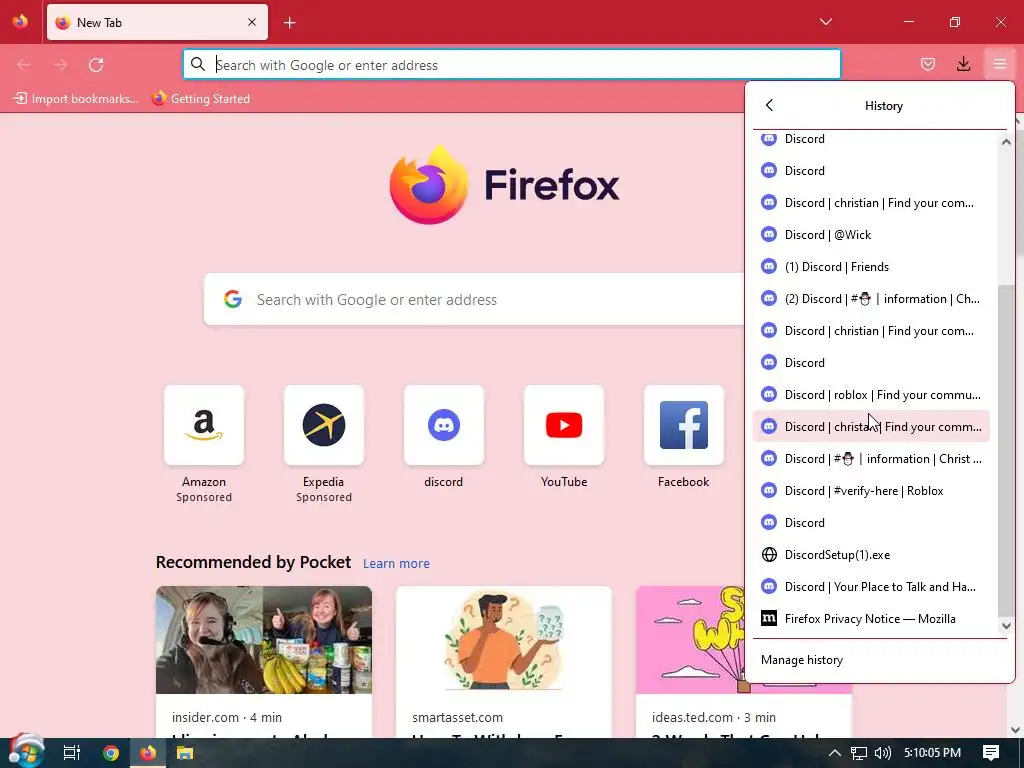The height and width of the screenshot is (768, 1024).
Task: Open history entry Discord | @Wick
Action: (x=871, y=234)
